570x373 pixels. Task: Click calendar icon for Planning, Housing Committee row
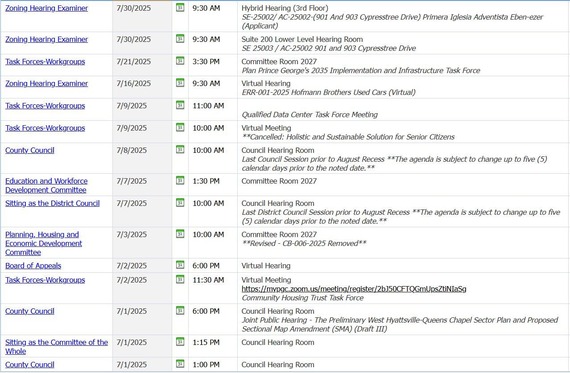tap(180, 234)
